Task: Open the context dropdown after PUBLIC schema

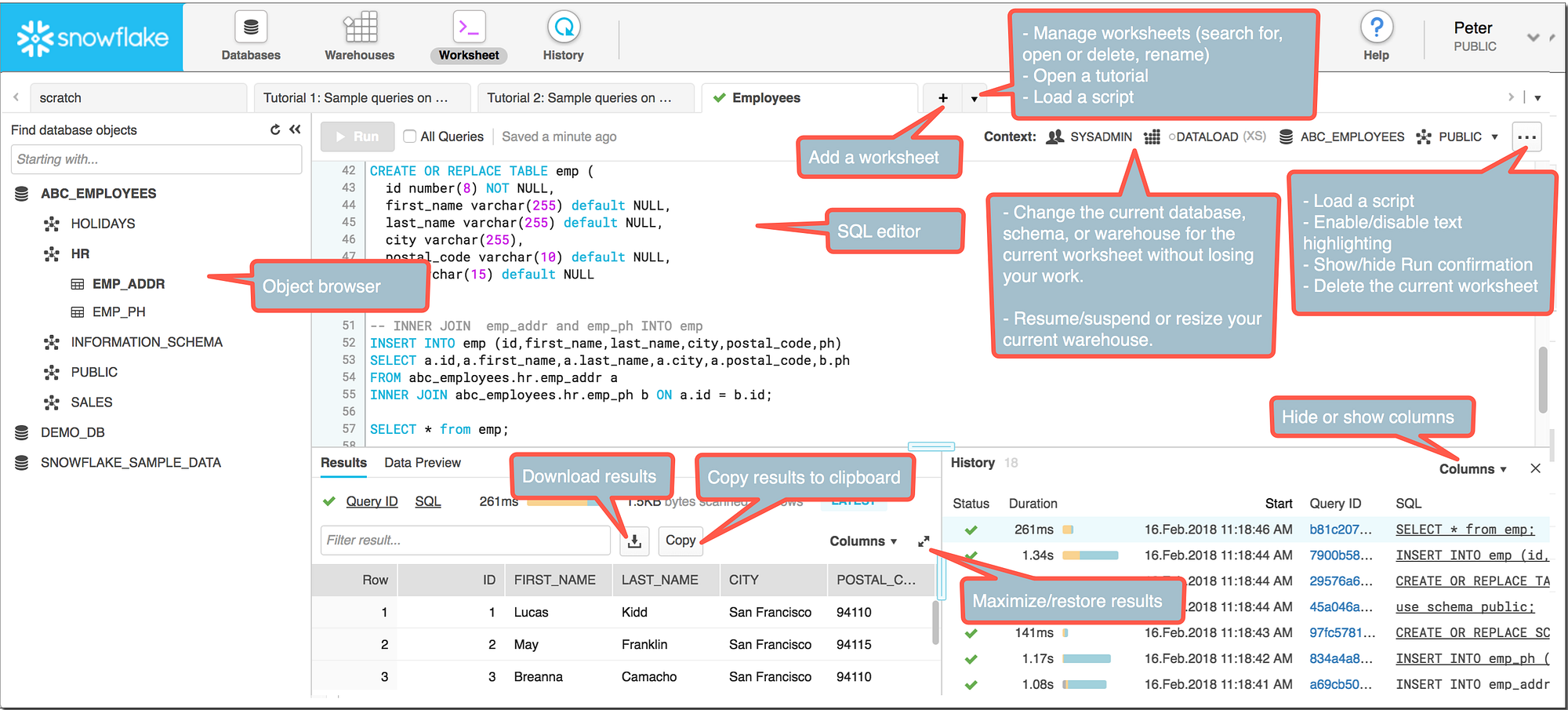Action: (x=1494, y=137)
